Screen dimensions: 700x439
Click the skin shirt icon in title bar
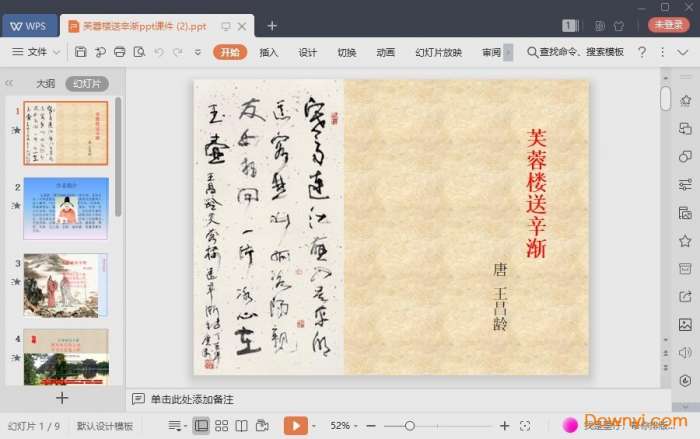[x=619, y=26]
